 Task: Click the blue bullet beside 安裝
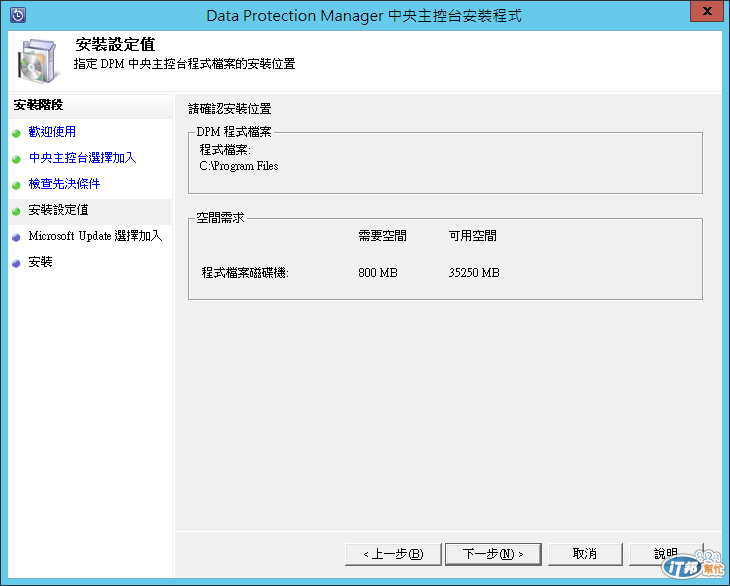point(16,263)
